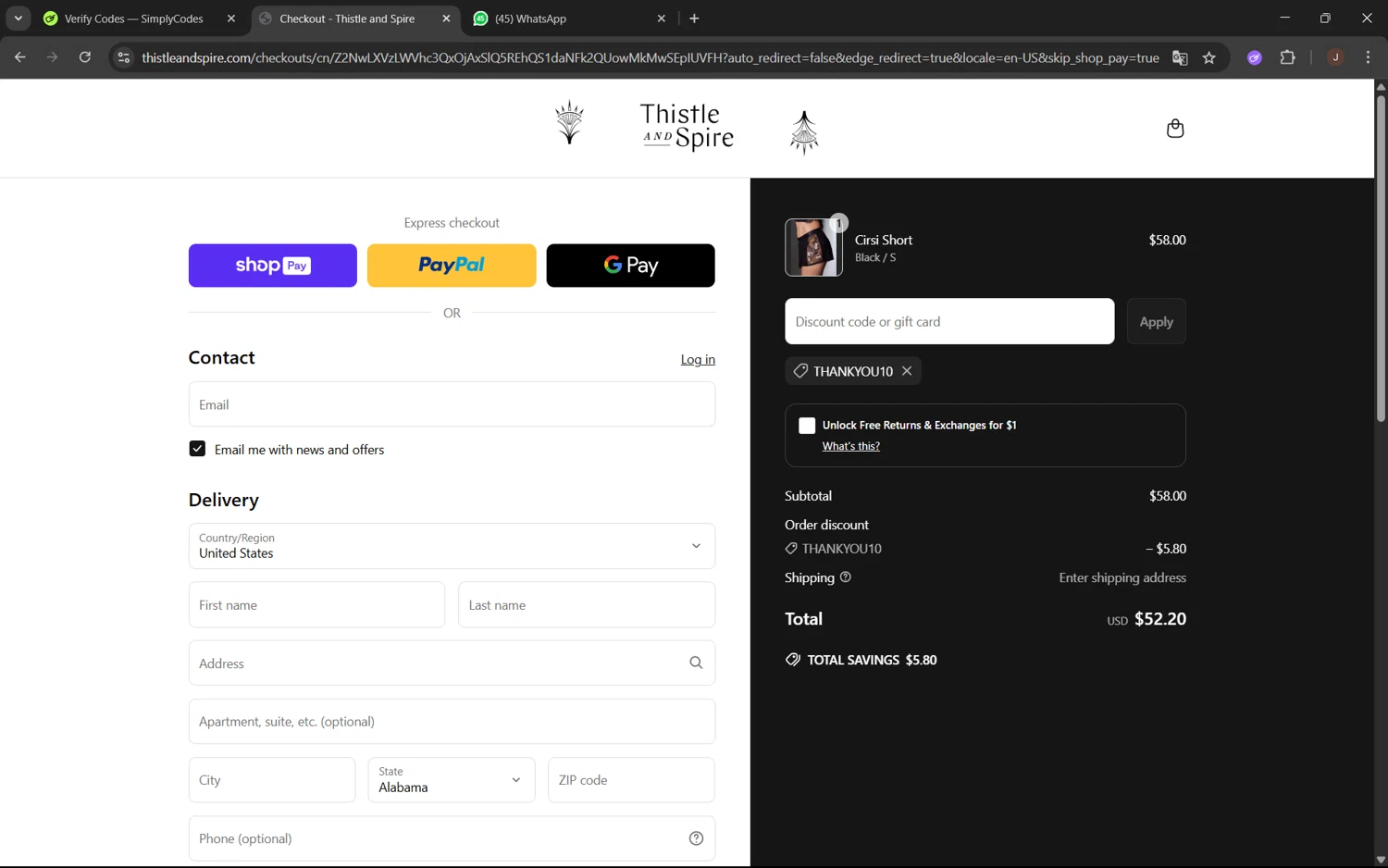Toggle Email me with news and offers

[x=197, y=449]
